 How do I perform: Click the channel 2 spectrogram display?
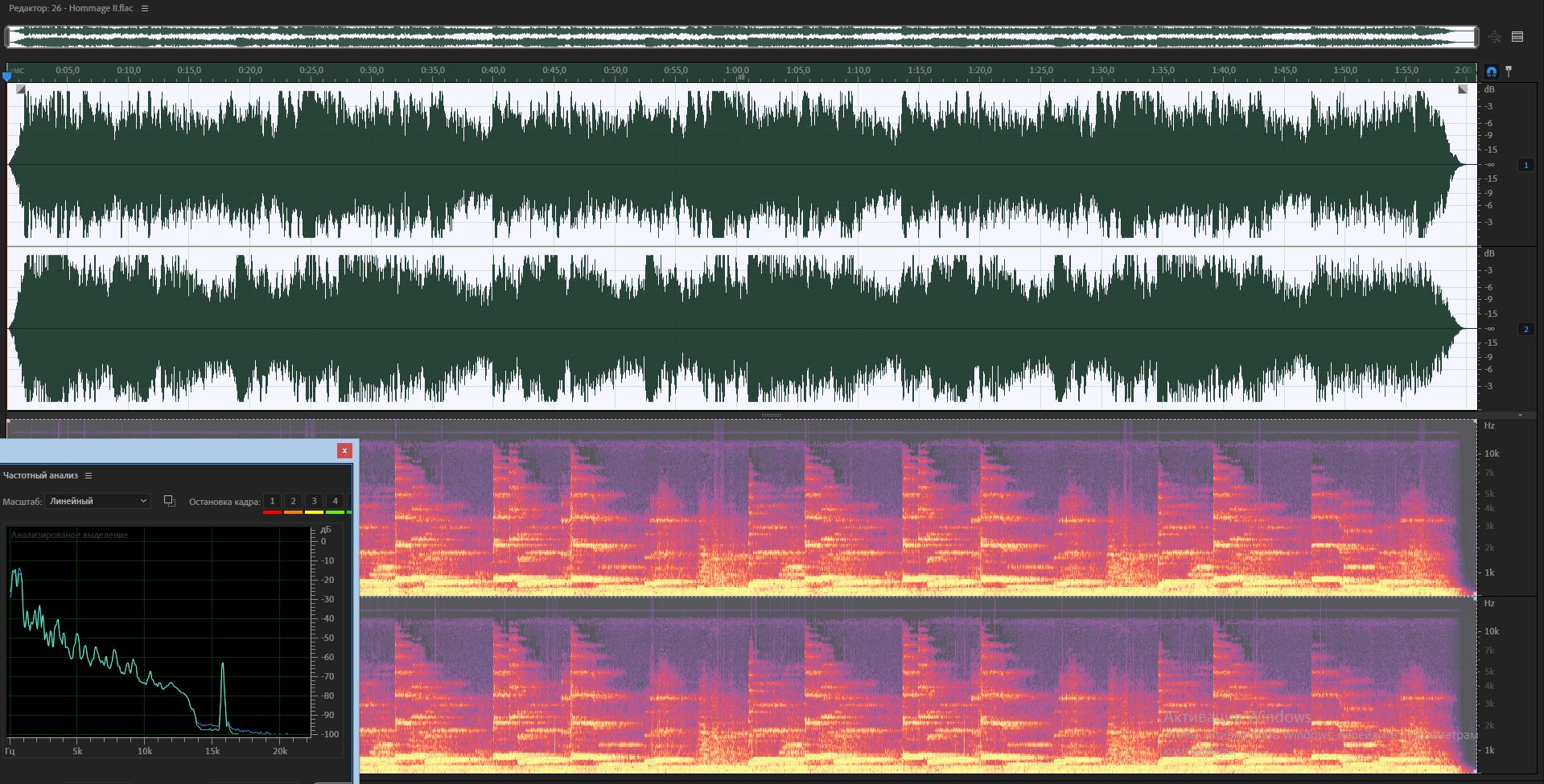(x=917, y=686)
